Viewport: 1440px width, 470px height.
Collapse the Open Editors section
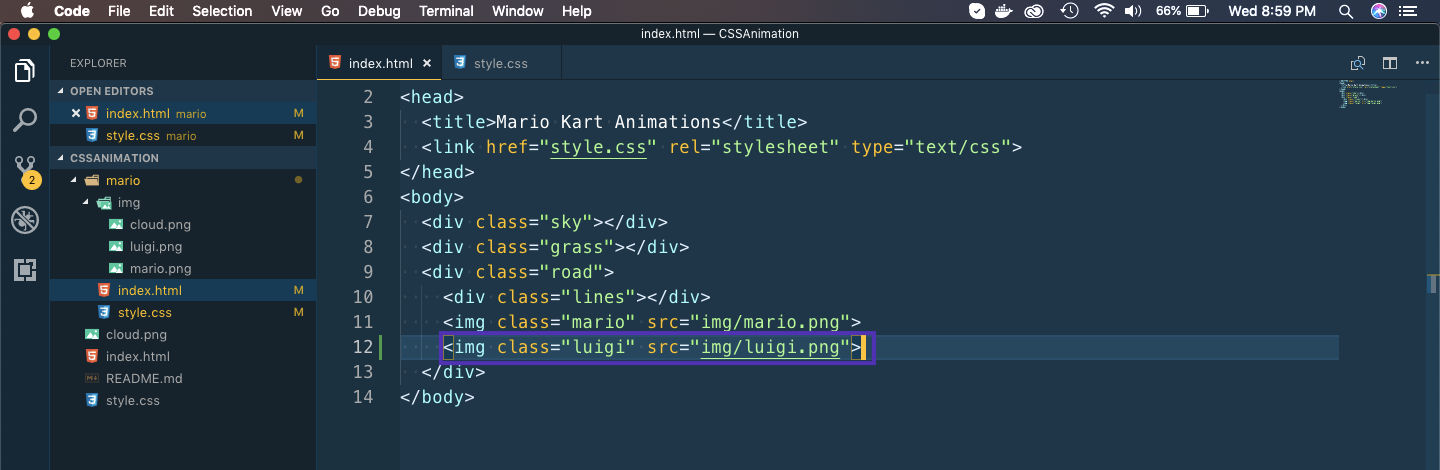pyautogui.click(x=183, y=91)
